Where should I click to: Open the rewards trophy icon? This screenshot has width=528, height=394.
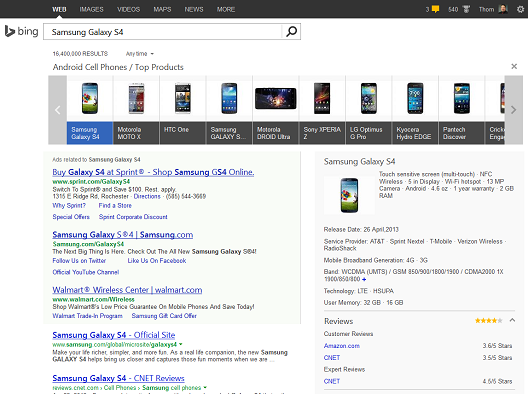pos(467,9)
